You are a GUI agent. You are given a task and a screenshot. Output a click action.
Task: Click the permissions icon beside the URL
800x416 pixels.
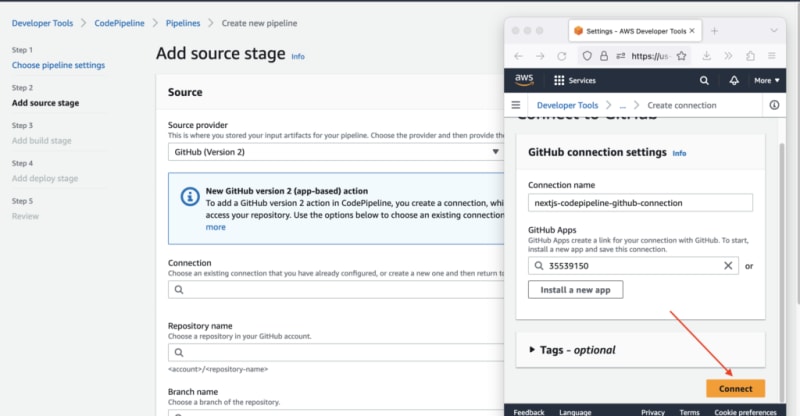620,56
